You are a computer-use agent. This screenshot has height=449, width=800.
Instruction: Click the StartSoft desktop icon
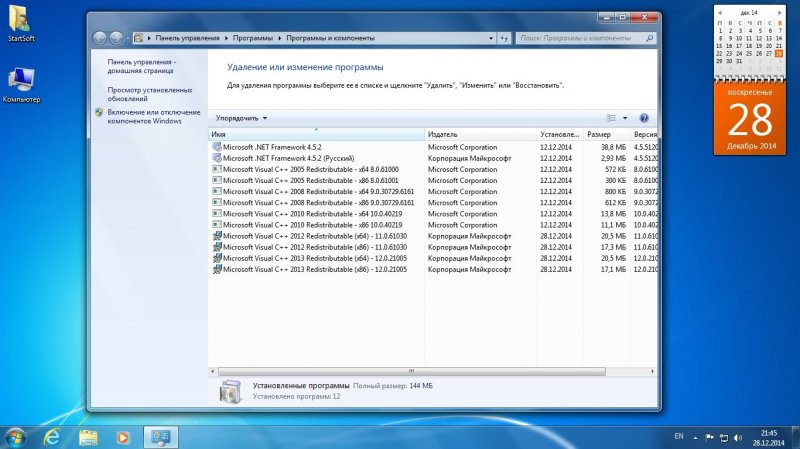click(20, 23)
